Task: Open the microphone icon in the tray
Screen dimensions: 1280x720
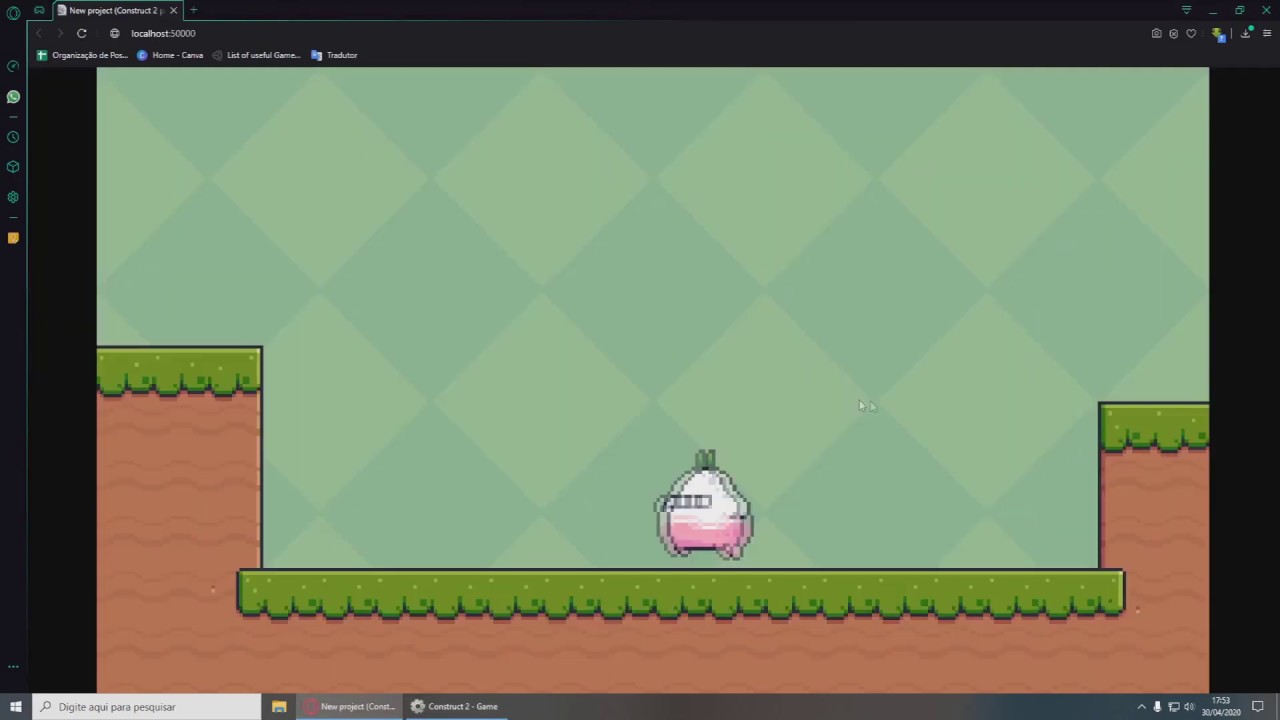Action: click(x=1157, y=706)
